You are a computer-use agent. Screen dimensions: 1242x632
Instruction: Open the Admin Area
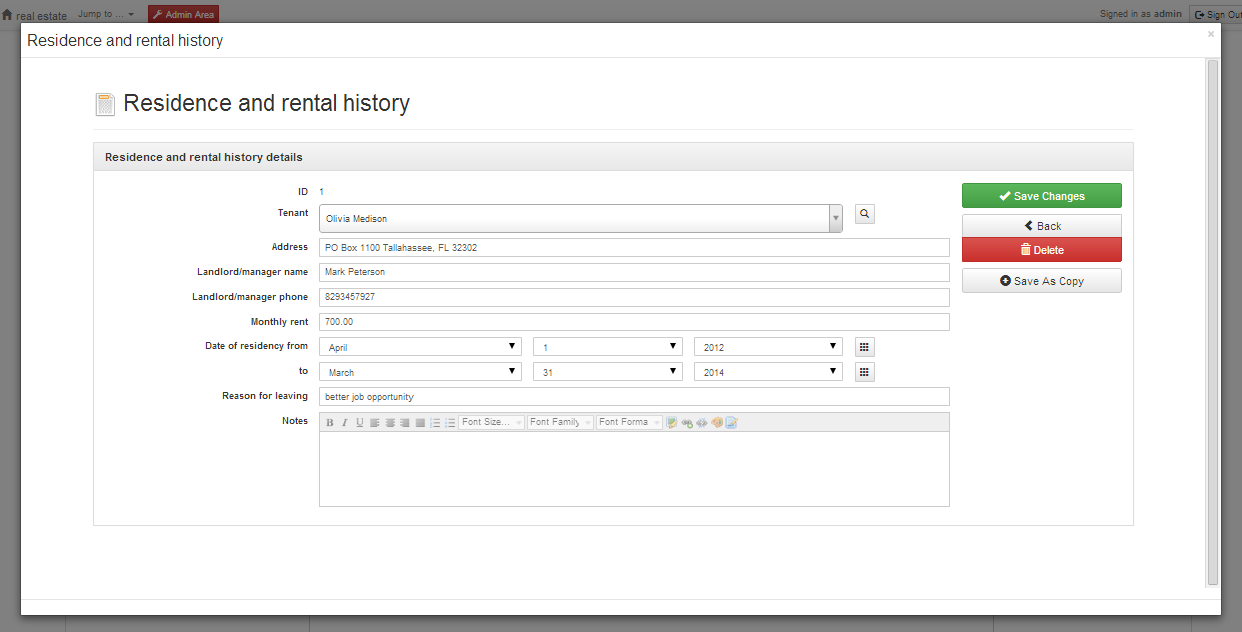[183, 14]
